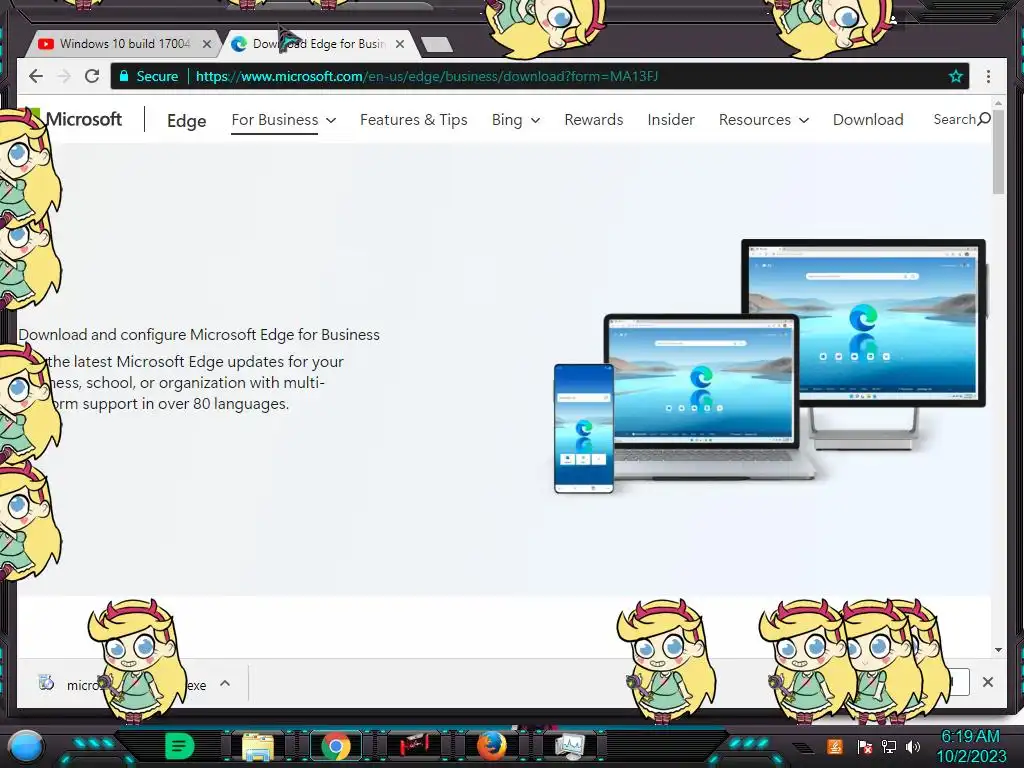This screenshot has width=1024, height=768.
Task: Open site Search with magnifier icon
Action: (962, 120)
